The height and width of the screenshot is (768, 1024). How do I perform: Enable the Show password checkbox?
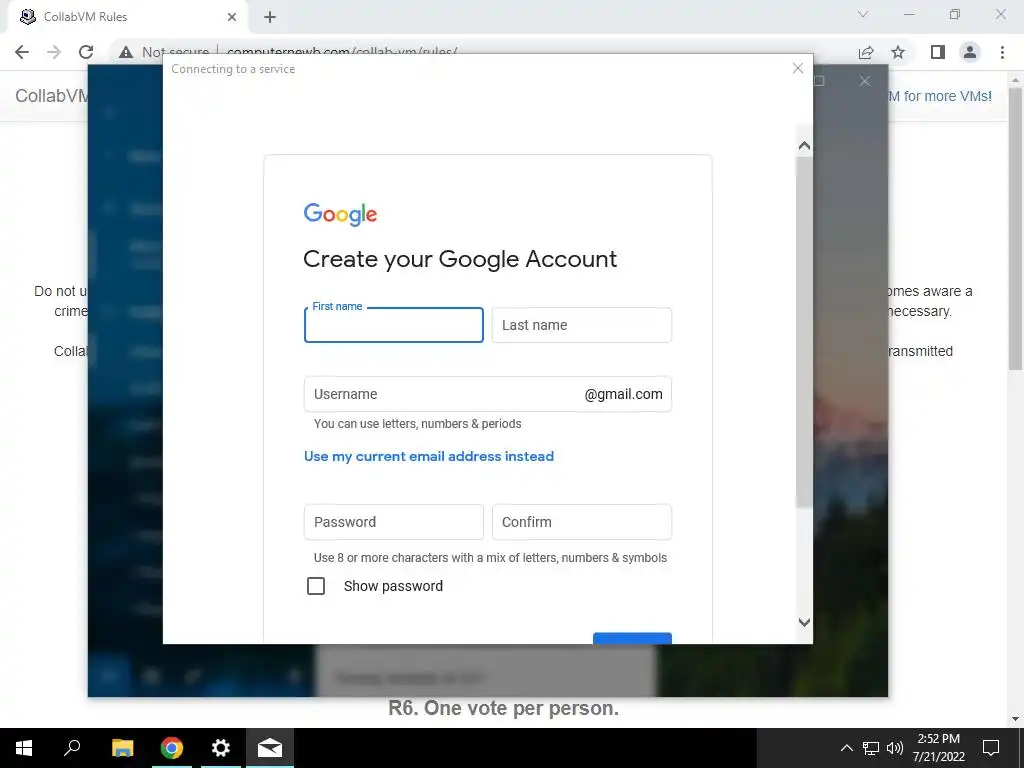(316, 586)
